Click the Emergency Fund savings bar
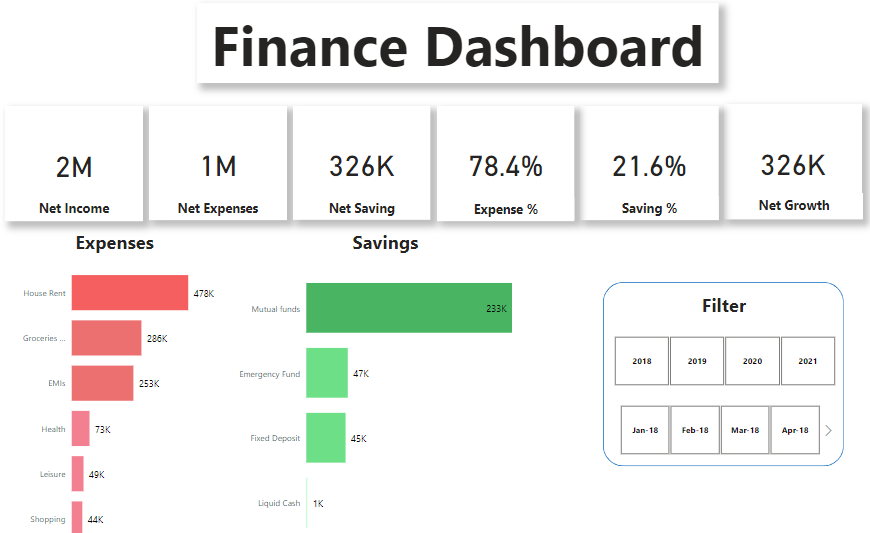Screen dimensions: 870x533 (327, 373)
